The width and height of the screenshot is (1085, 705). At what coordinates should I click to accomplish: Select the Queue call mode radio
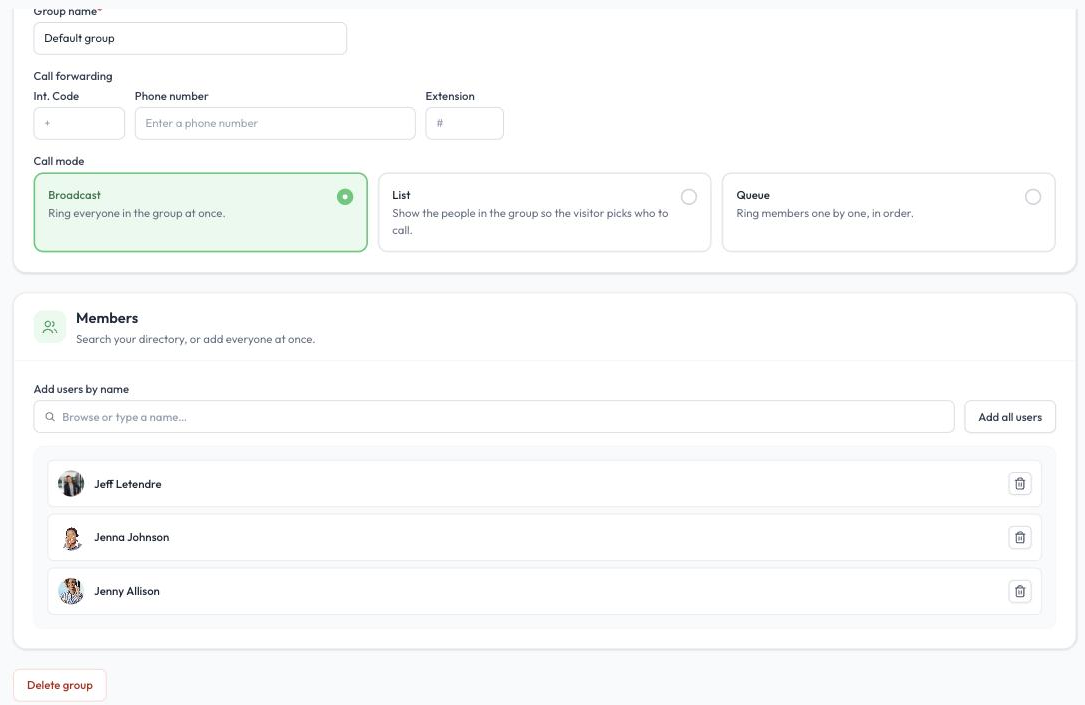point(1032,197)
